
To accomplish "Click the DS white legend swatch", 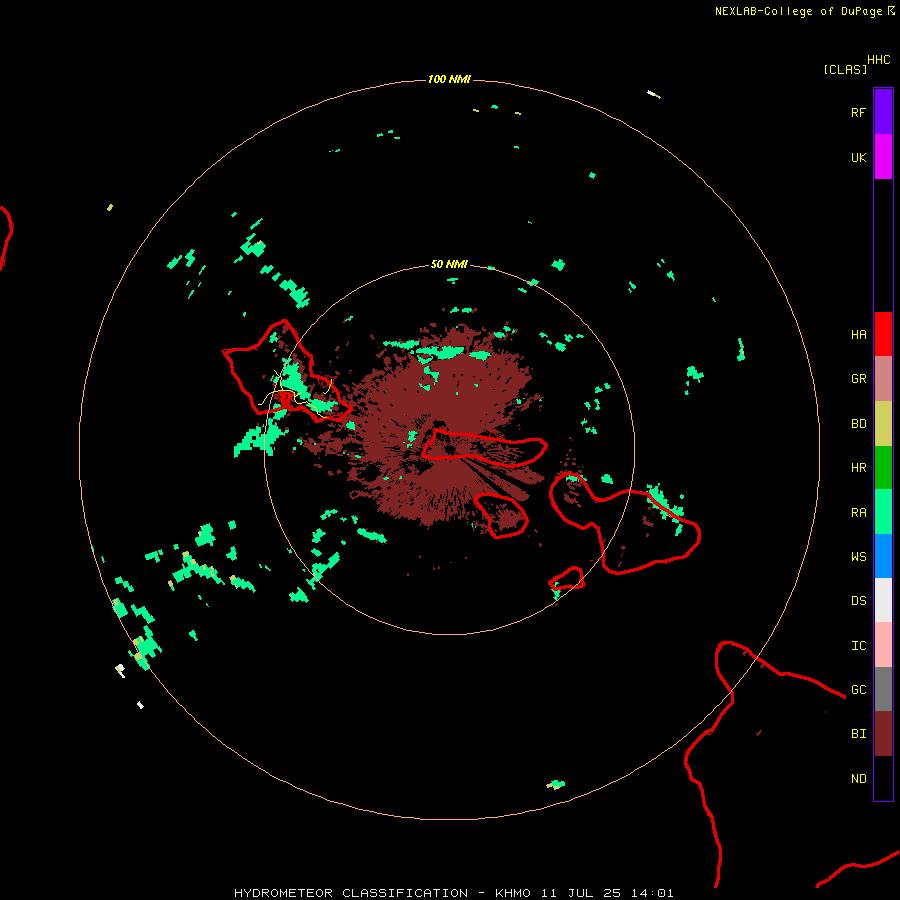I will tap(883, 600).
